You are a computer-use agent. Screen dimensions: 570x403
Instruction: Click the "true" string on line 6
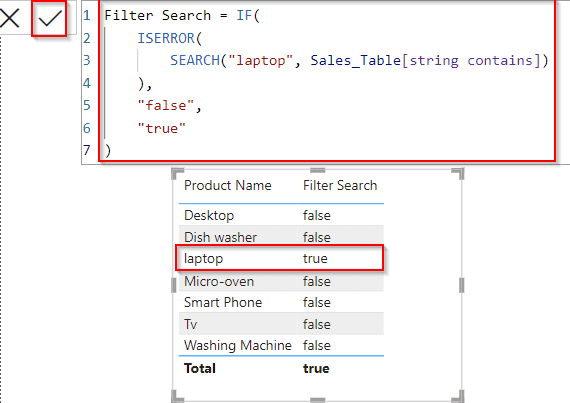click(x=161, y=128)
